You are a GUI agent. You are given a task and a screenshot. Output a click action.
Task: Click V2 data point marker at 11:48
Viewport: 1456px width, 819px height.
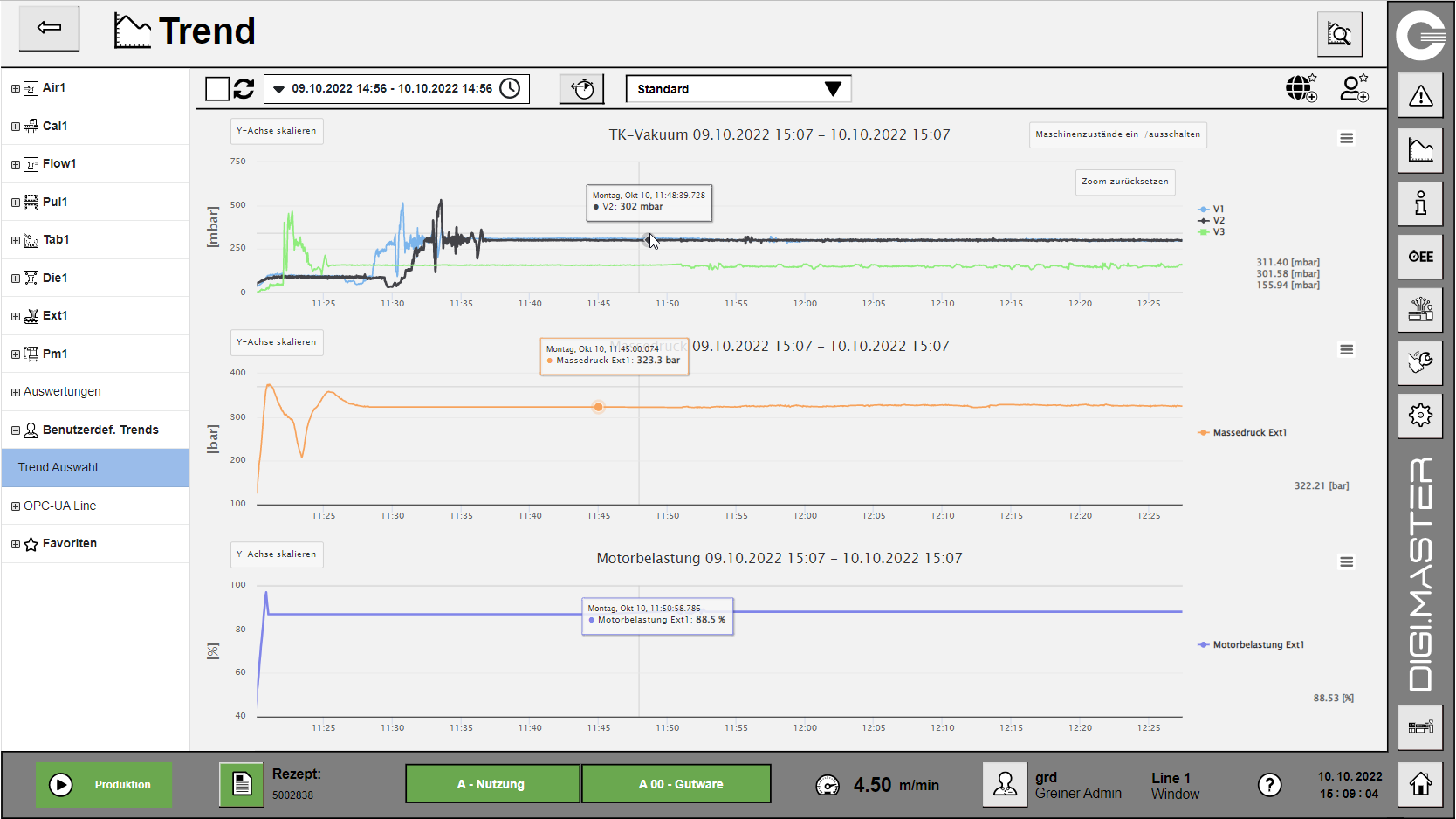(647, 239)
